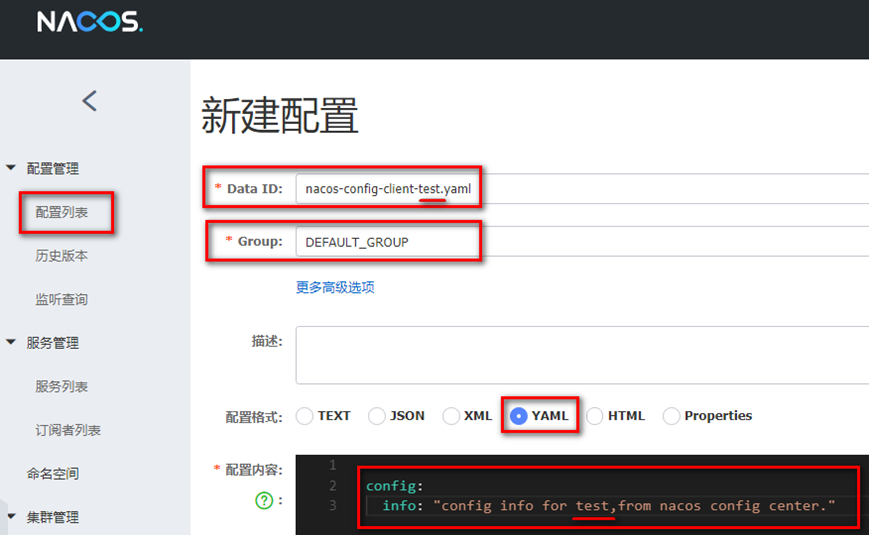
Task: Click the 更多高级选项 link
Action: [335, 287]
